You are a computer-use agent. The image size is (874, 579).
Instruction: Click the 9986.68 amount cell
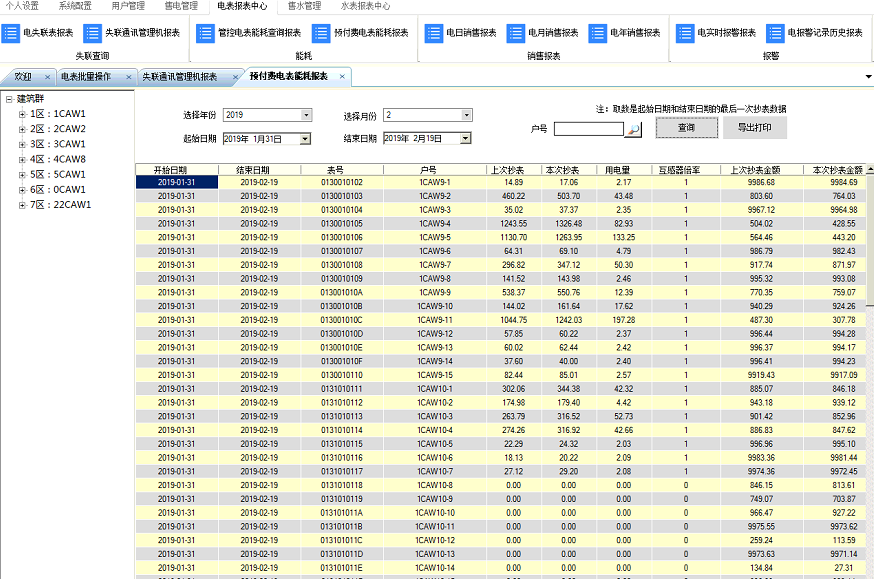[761, 182]
